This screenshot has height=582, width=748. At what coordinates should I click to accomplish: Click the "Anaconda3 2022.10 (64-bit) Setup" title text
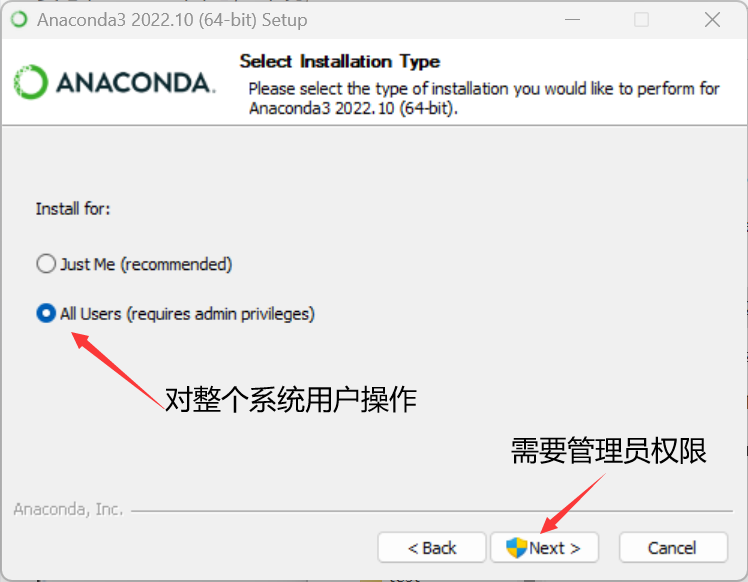click(x=172, y=20)
